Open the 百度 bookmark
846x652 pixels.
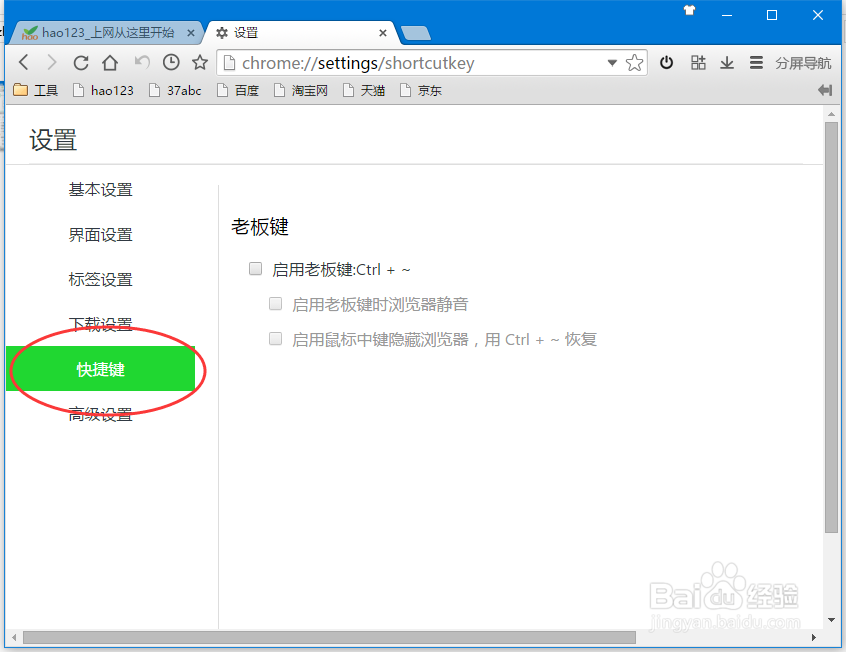[x=238, y=90]
